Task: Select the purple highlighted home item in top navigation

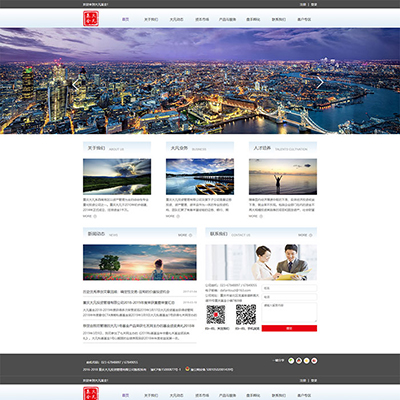Action: coord(125,19)
